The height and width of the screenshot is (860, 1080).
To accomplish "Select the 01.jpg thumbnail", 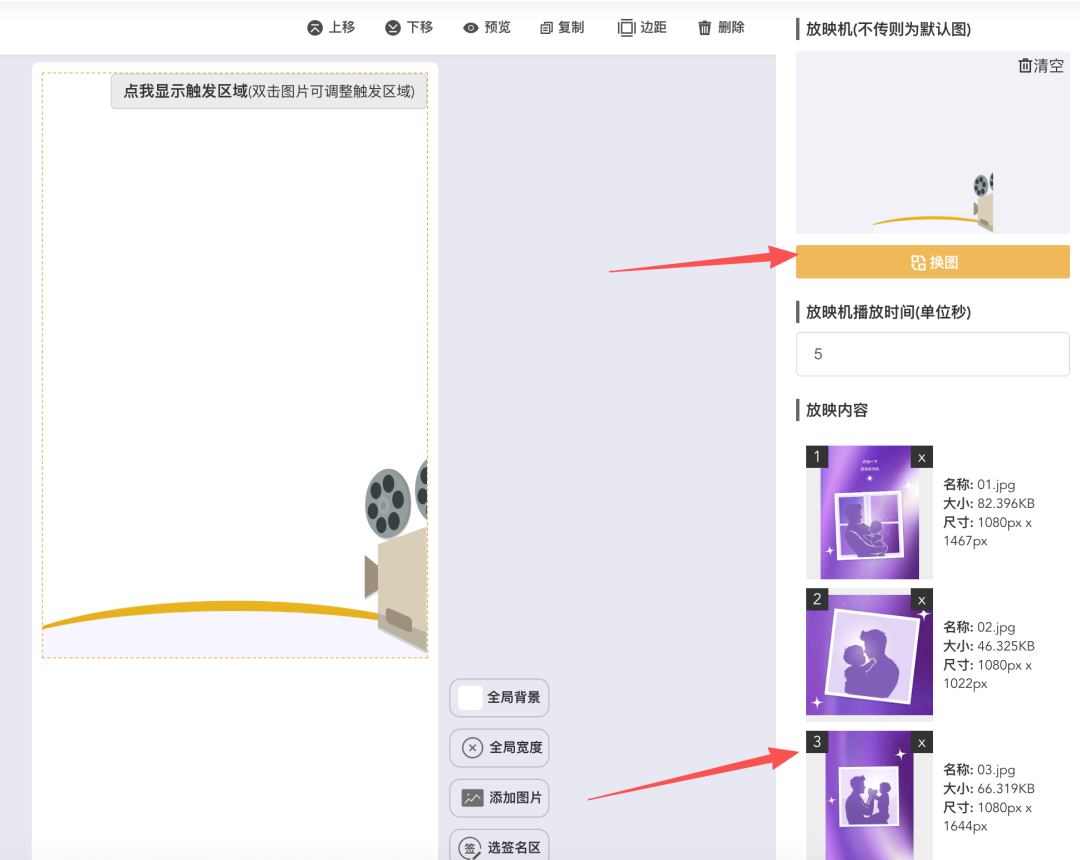I will (x=869, y=512).
